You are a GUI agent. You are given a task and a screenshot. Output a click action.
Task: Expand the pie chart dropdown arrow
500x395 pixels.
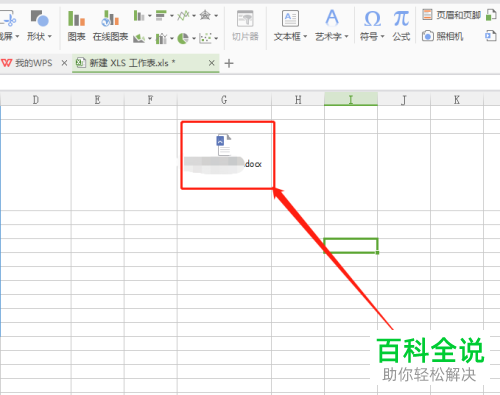(194, 38)
